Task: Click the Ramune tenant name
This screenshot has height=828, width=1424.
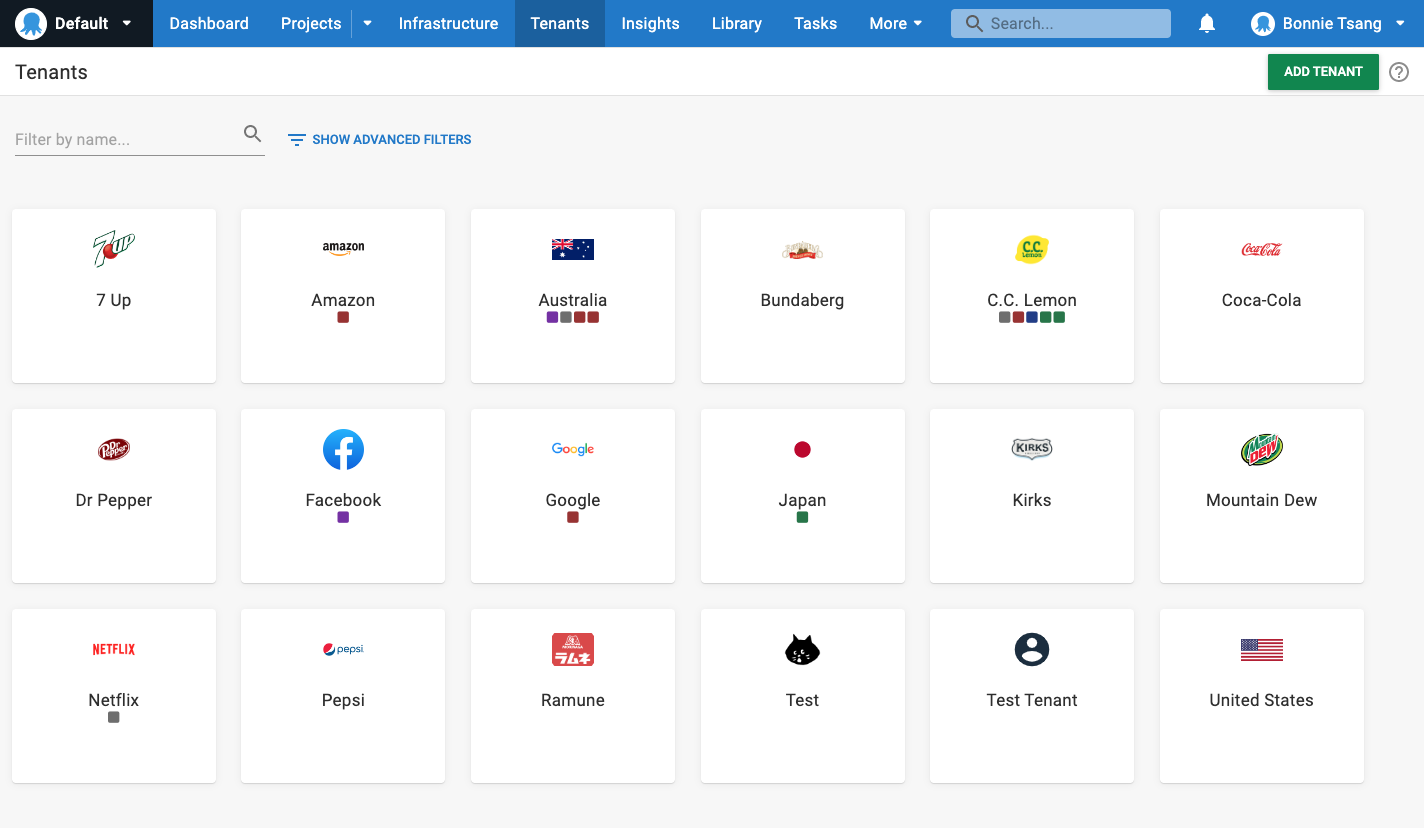Action: coord(573,700)
